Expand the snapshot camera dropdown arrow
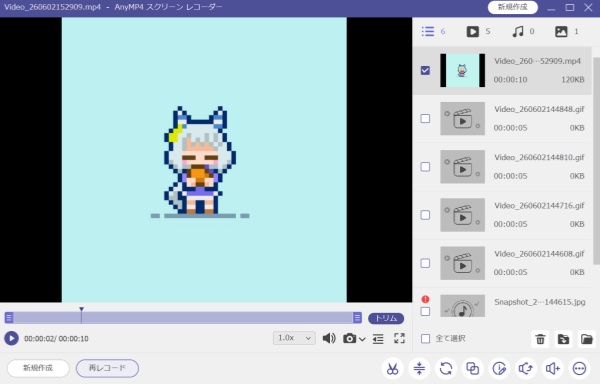The width and height of the screenshot is (600, 384). tap(362, 339)
